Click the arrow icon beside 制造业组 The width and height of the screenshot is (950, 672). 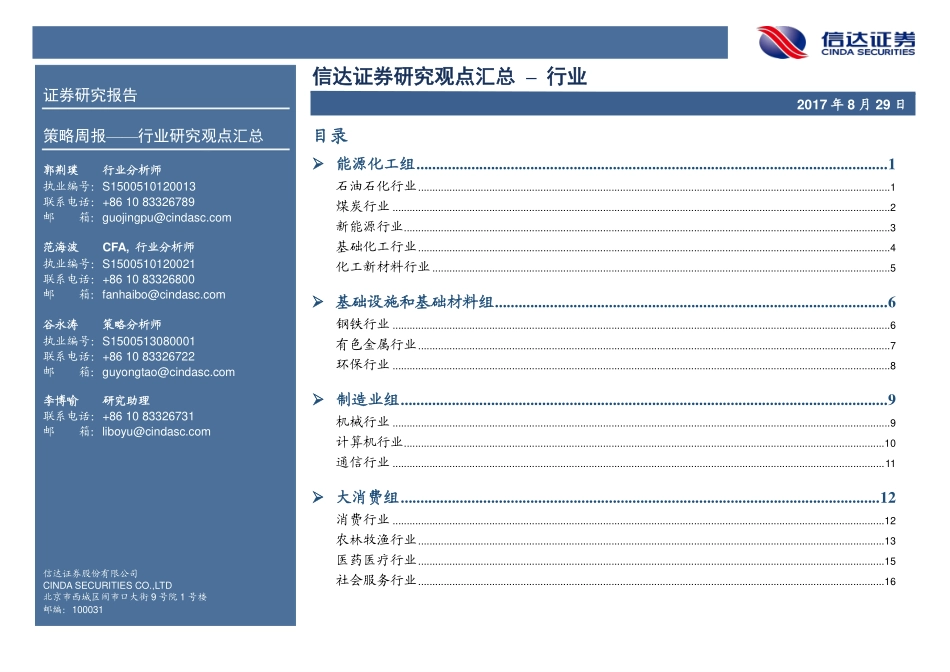point(319,398)
